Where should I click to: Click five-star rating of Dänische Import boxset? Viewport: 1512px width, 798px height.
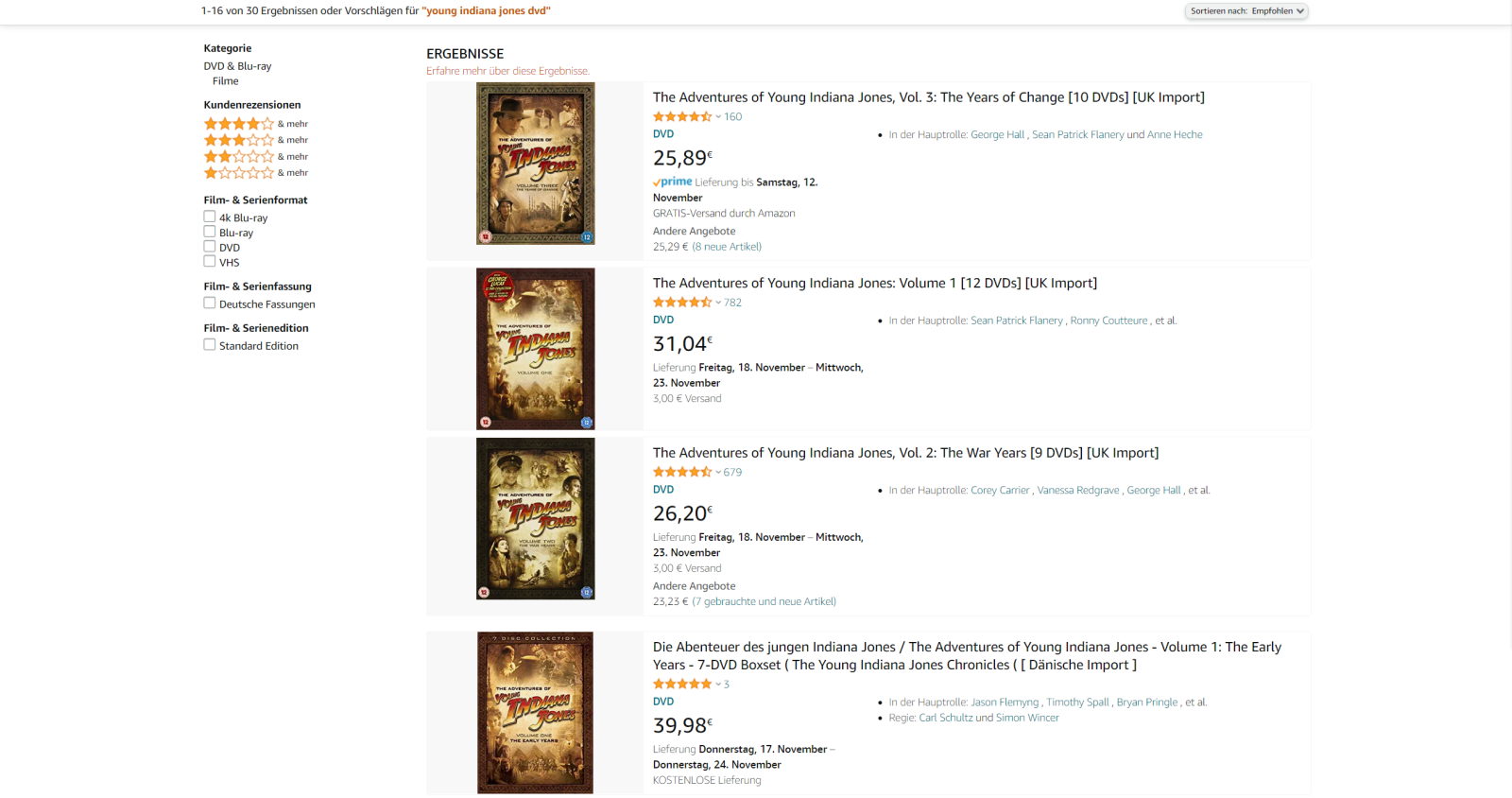tap(681, 684)
